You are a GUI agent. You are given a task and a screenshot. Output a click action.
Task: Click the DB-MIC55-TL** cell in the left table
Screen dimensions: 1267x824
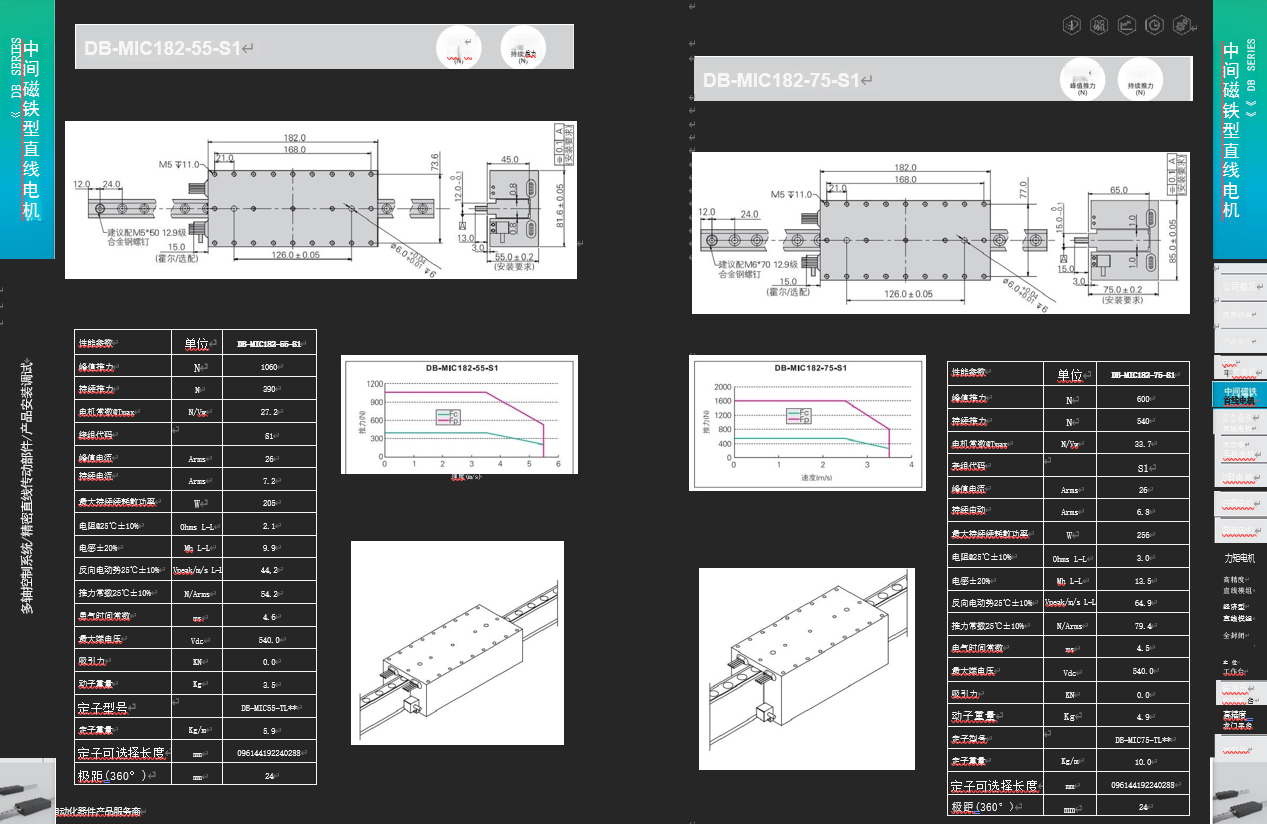click(x=269, y=708)
